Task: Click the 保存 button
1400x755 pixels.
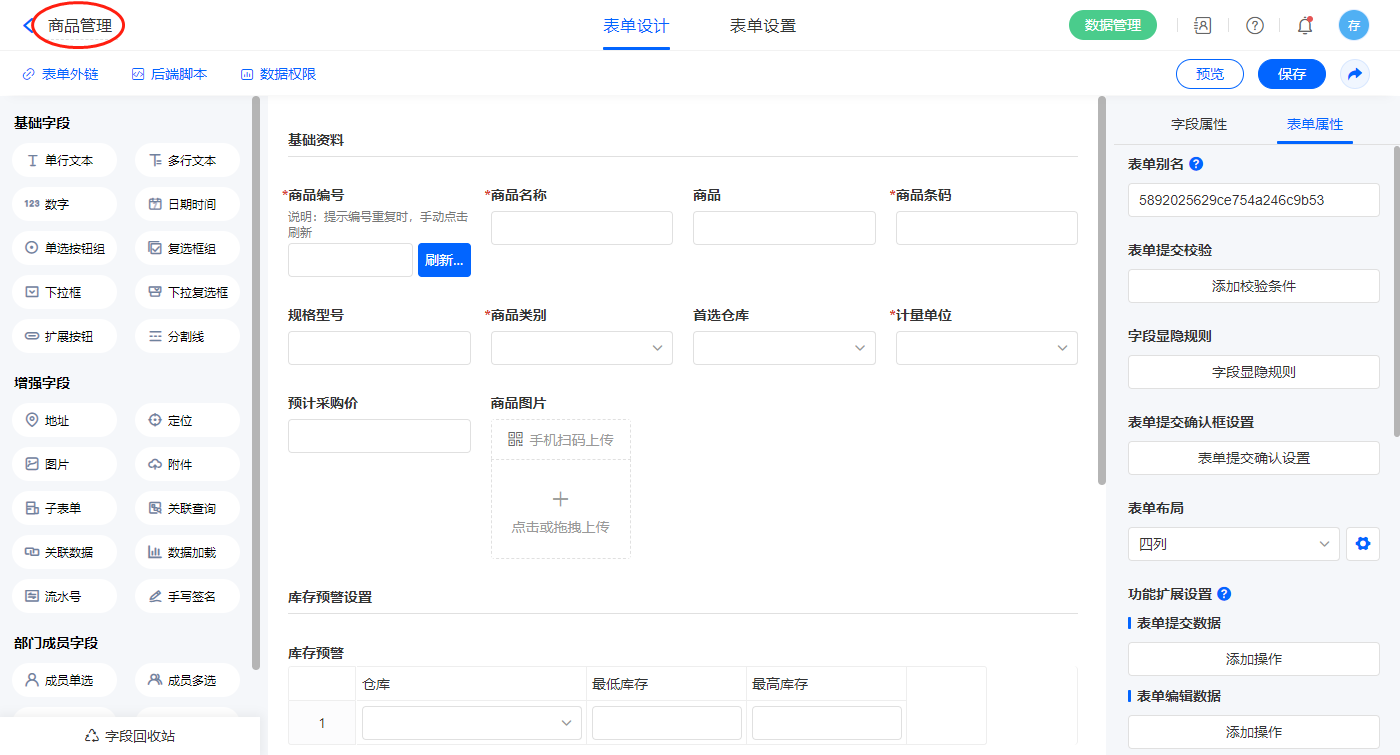Action: (x=1291, y=74)
